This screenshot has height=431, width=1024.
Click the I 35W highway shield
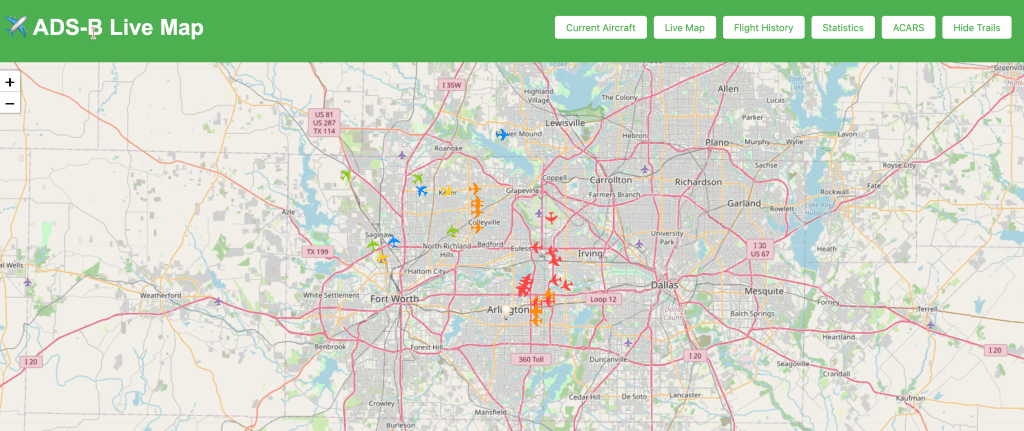click(x=451, y=85)
